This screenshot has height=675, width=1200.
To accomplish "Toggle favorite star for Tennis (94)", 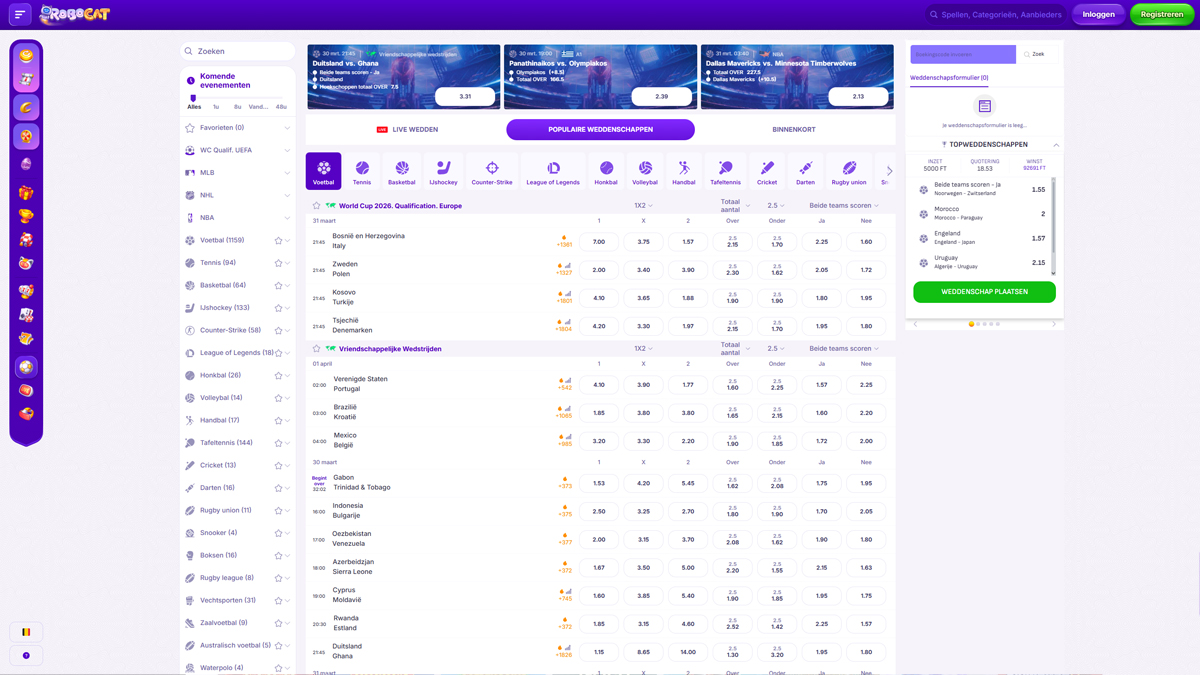I will (x=278, y=263).
